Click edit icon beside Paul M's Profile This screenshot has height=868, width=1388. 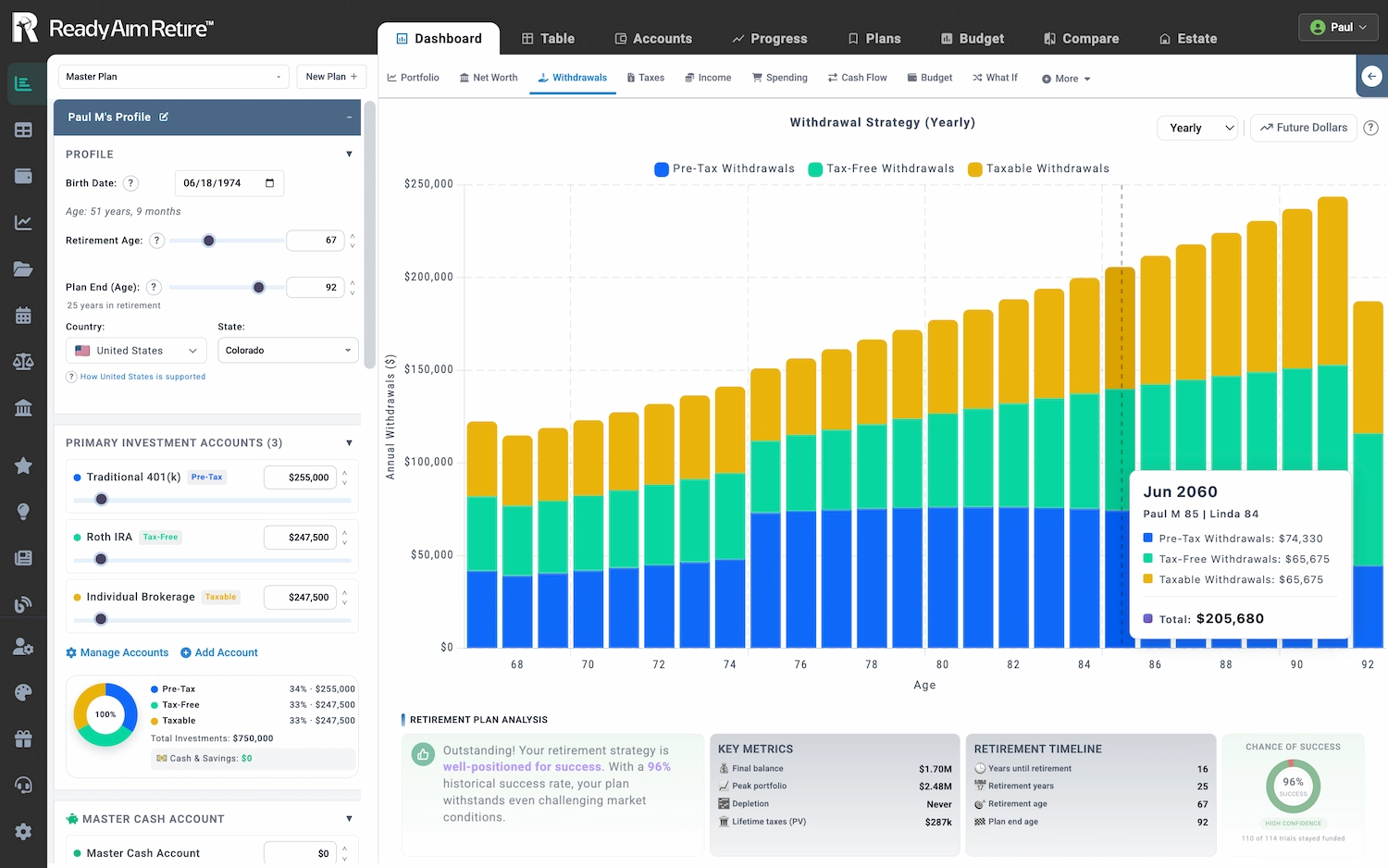(x=164, y=118)
